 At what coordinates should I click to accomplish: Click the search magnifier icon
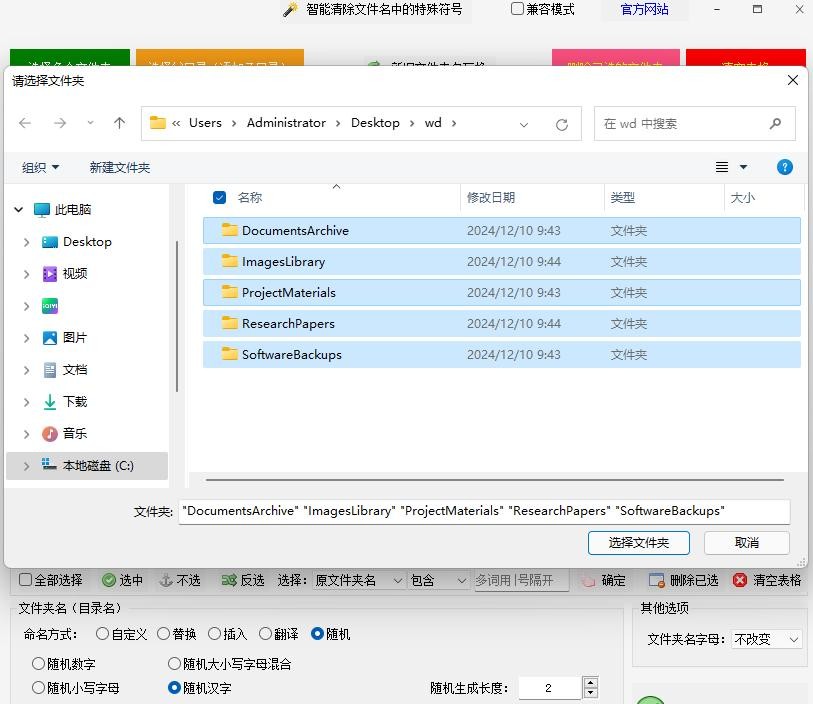775,124
